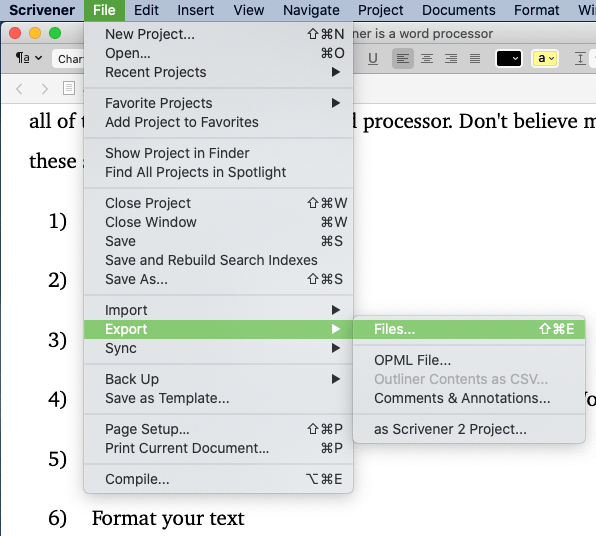Select Show Project in Finder

pyautogui.click(x=219, y=153)
